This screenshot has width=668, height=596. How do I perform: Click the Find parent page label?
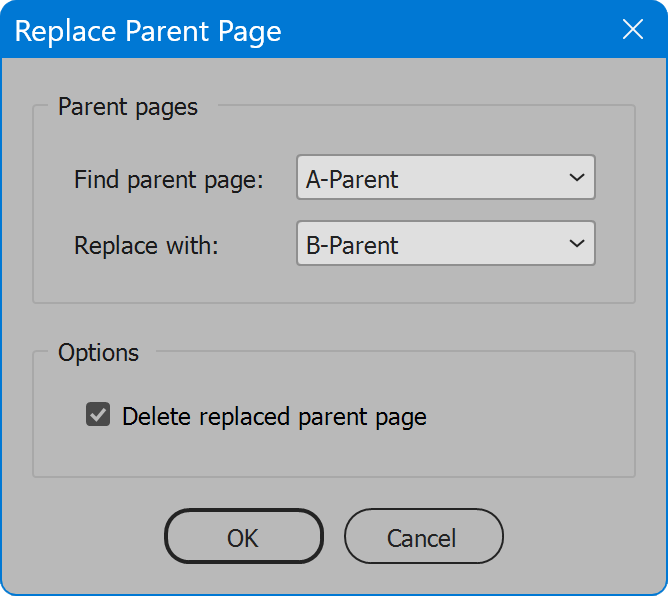click(169, 179)
